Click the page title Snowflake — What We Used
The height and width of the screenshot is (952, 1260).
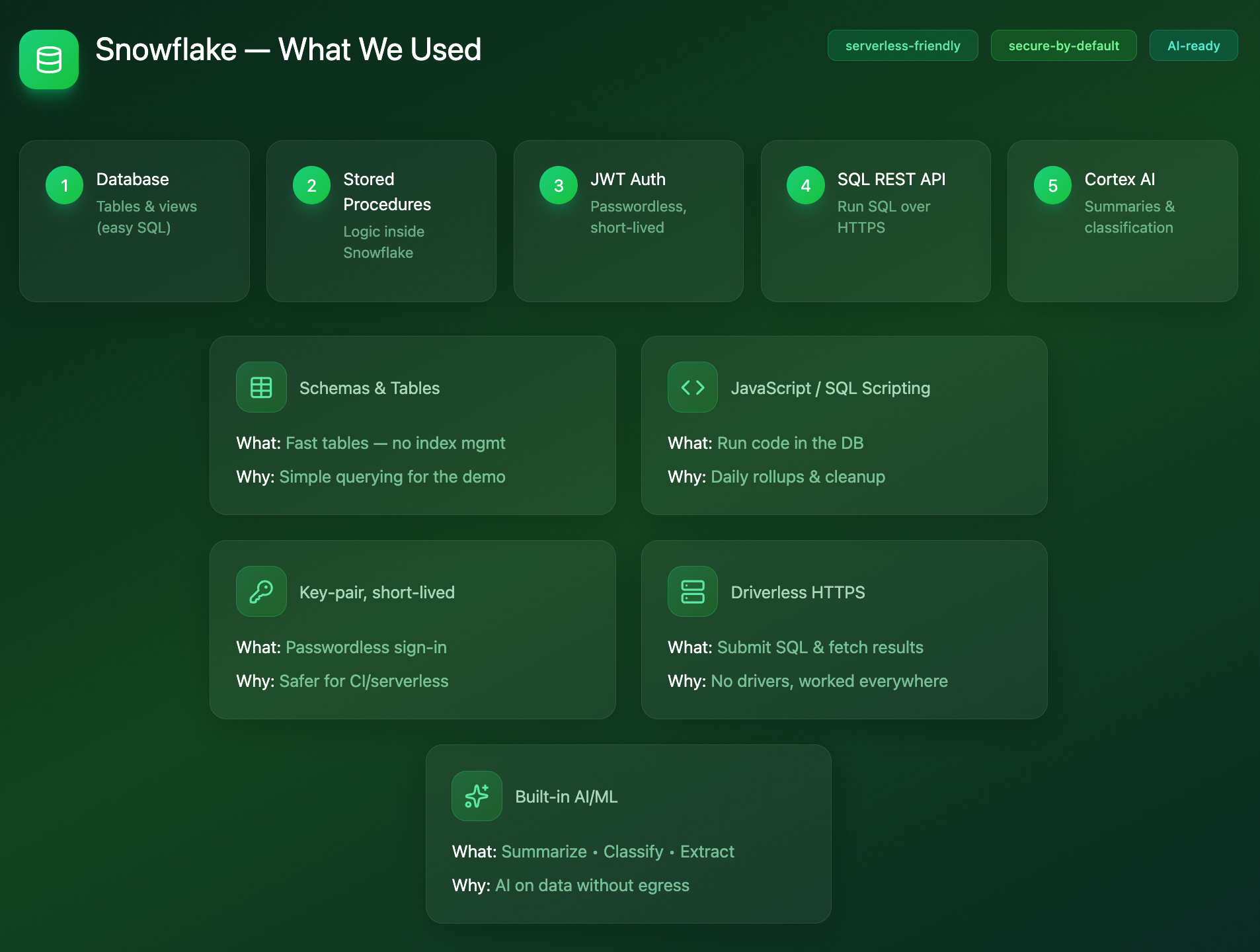288,50
